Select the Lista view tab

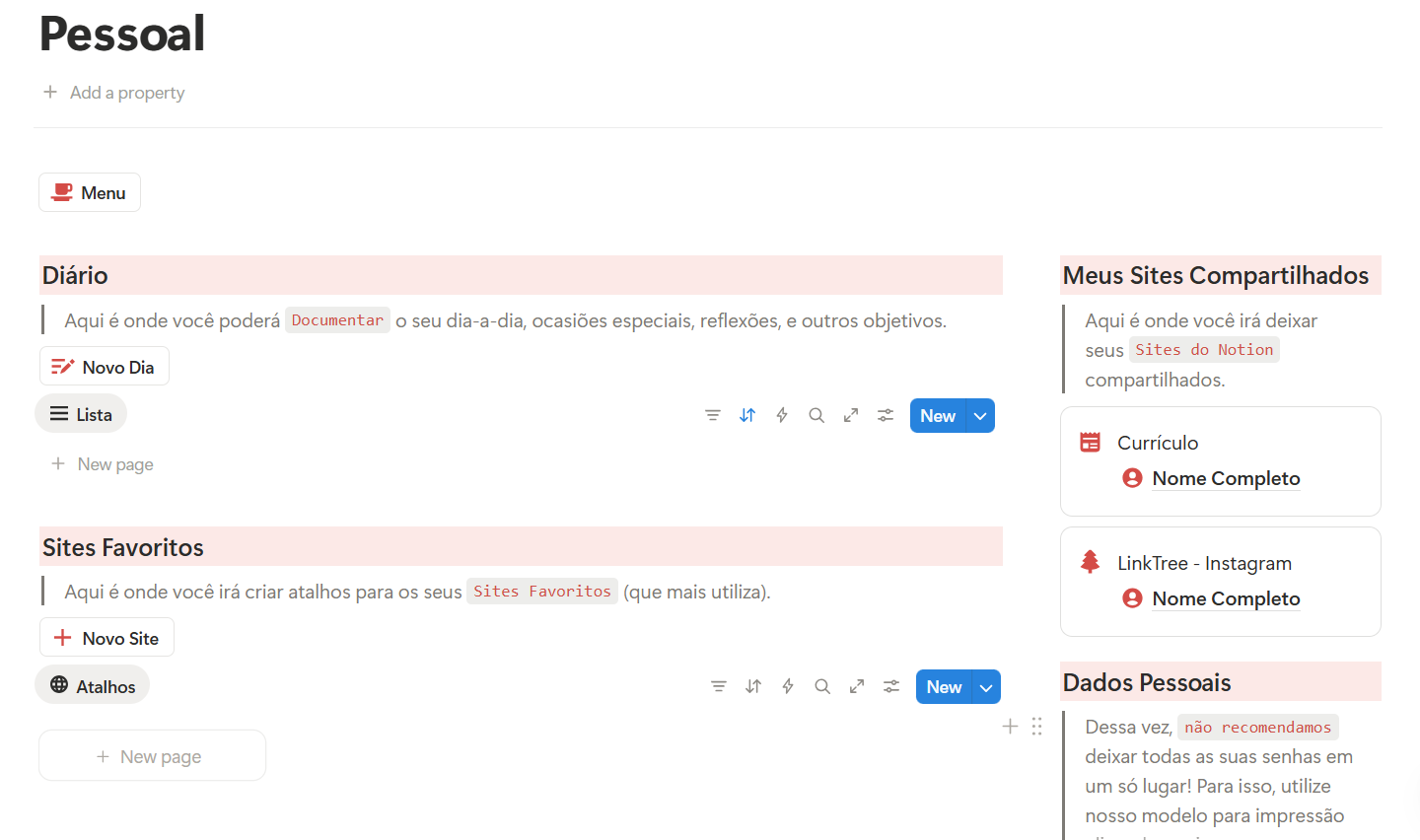pyautogui.click(x=81, y=414)
